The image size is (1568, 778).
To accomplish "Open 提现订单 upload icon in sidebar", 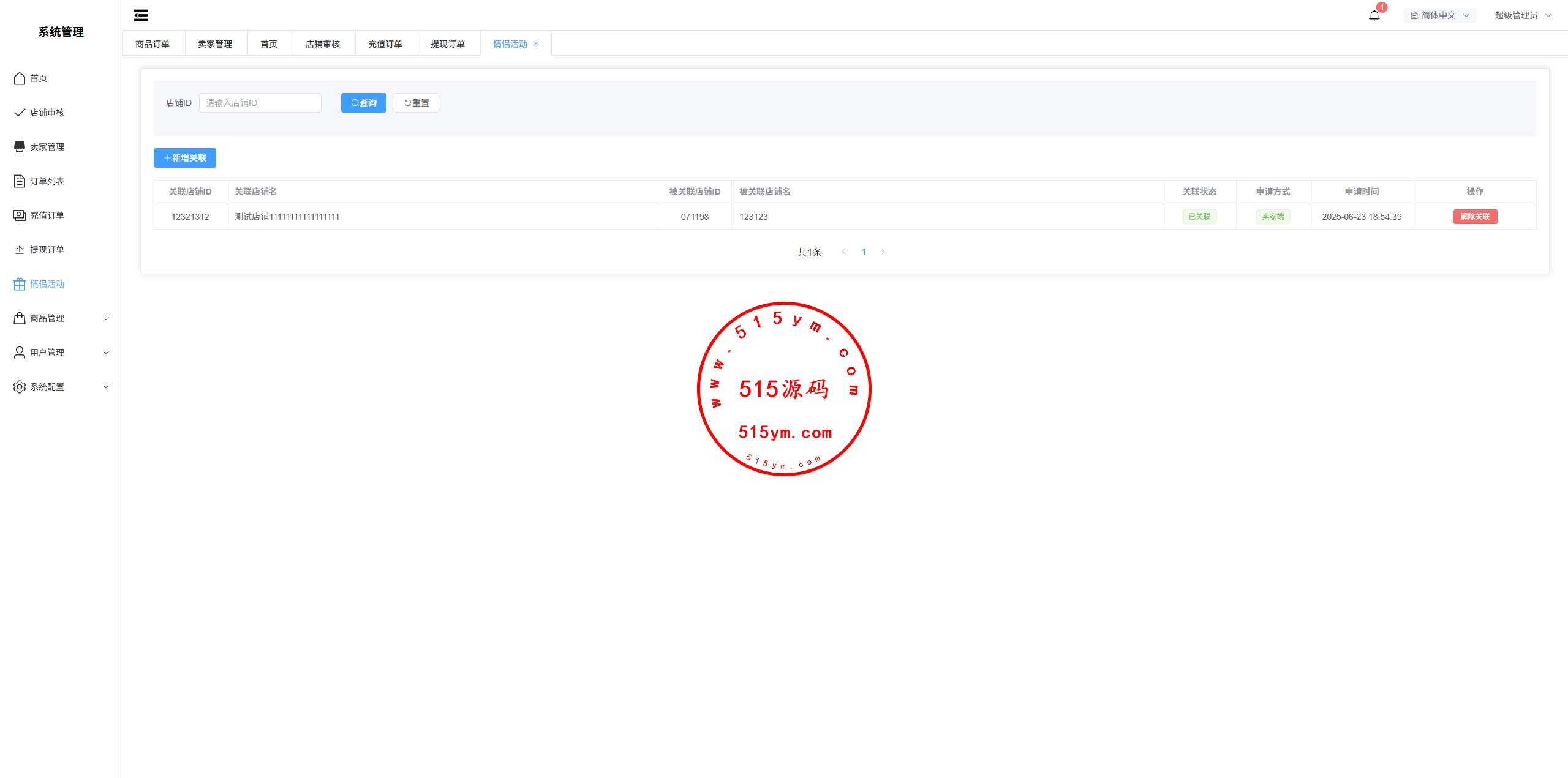I will [x=20, y=250].
